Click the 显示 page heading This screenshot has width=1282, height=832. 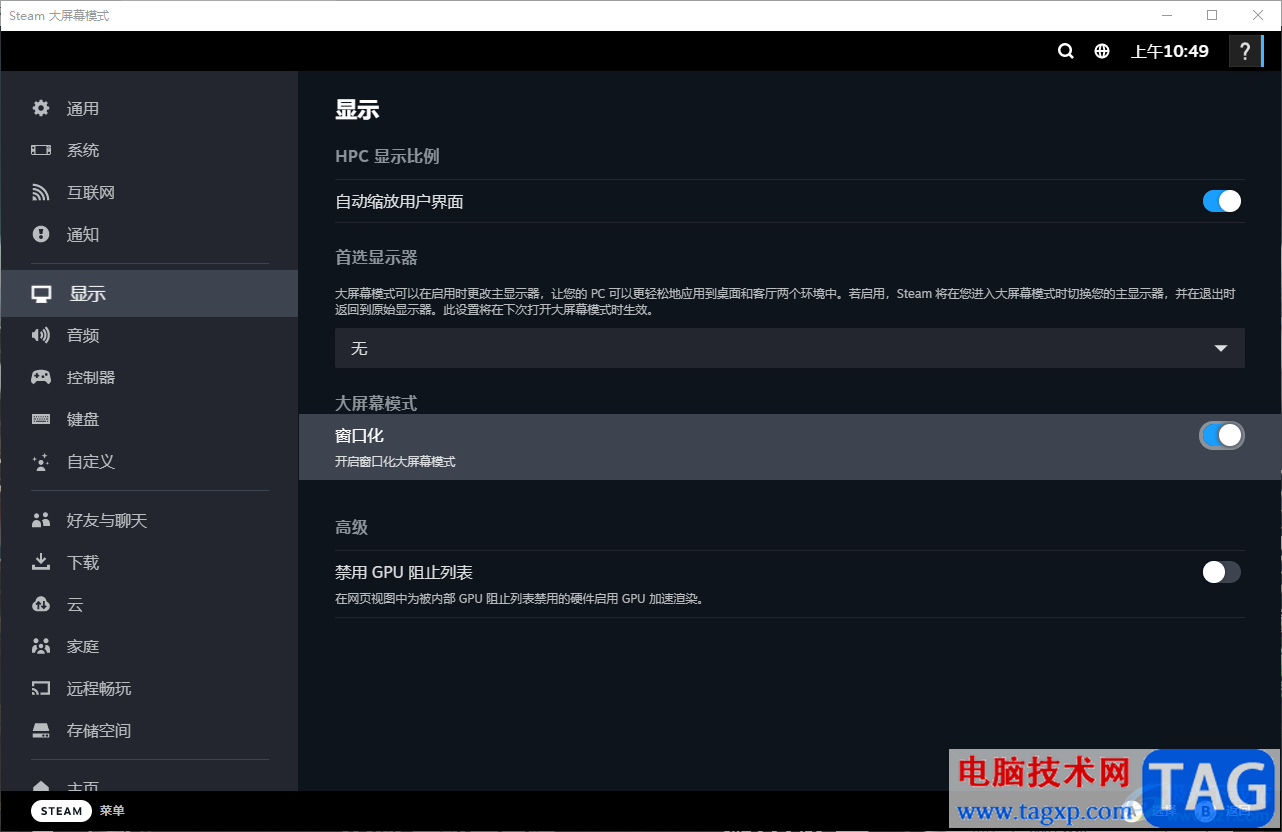pos(357,110)
